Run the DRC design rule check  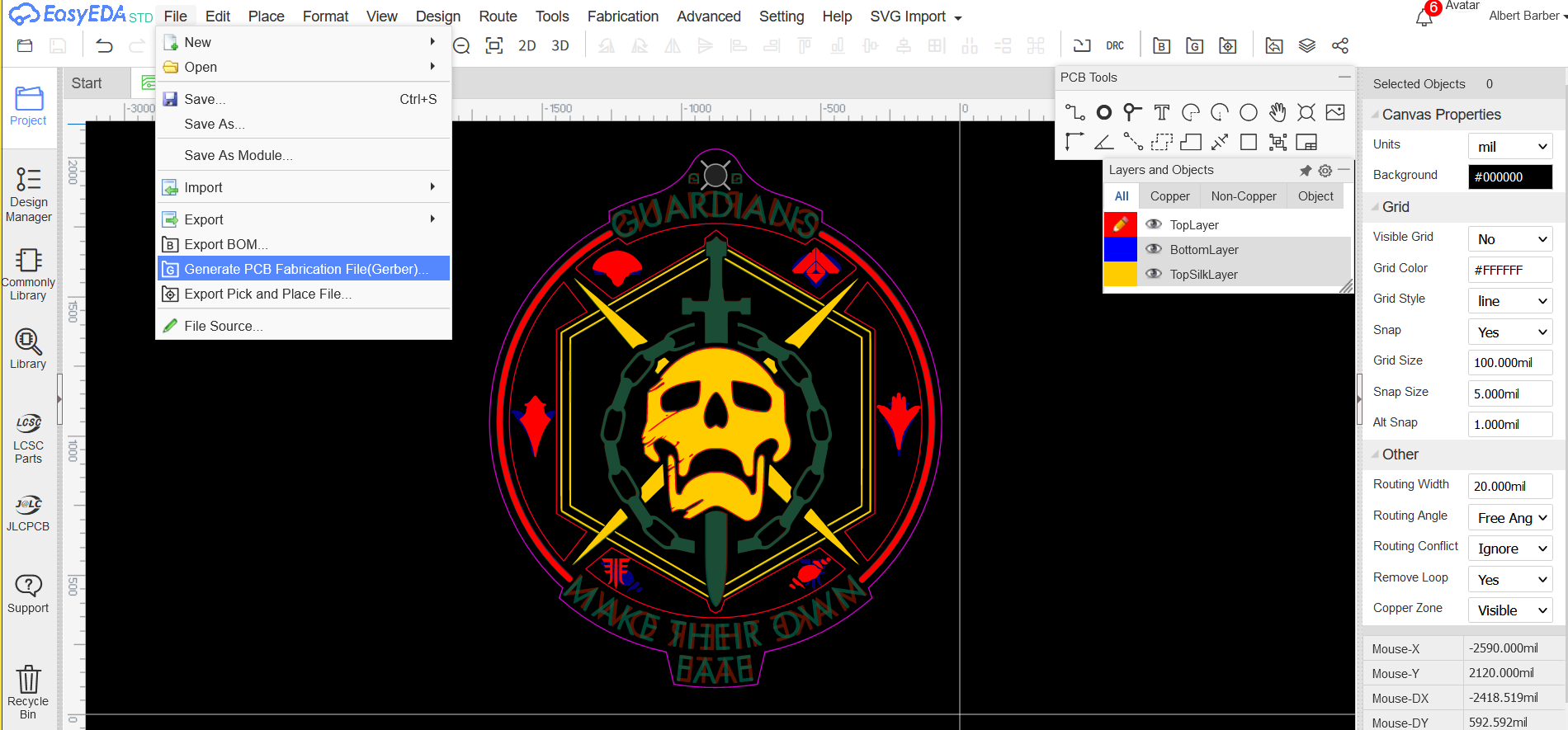1115,46
